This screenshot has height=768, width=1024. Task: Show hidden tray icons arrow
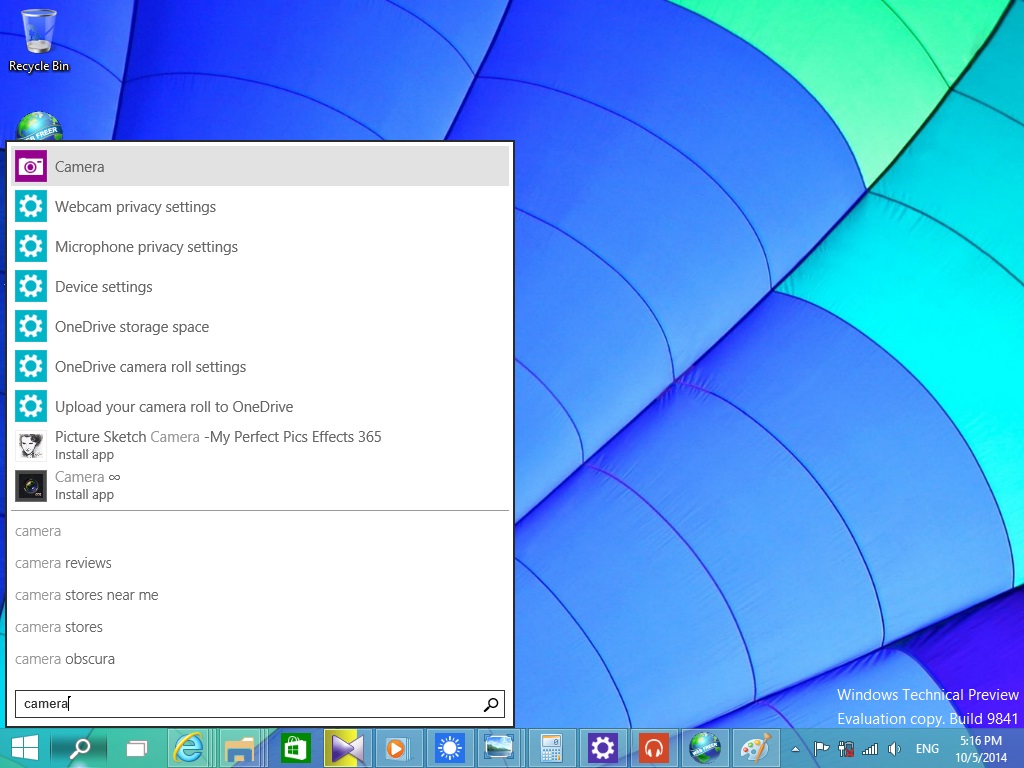pyautogui.click(x=795, y=749)
